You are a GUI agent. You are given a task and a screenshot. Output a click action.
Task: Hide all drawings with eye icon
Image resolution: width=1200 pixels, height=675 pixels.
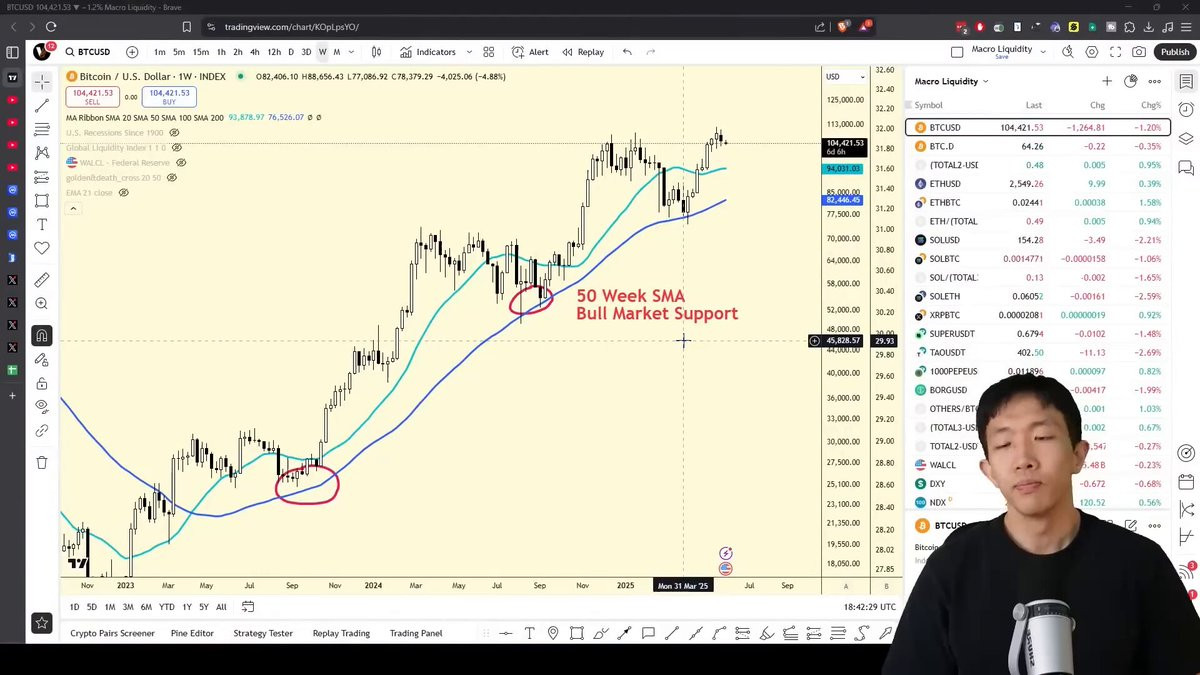click(42, 407)
